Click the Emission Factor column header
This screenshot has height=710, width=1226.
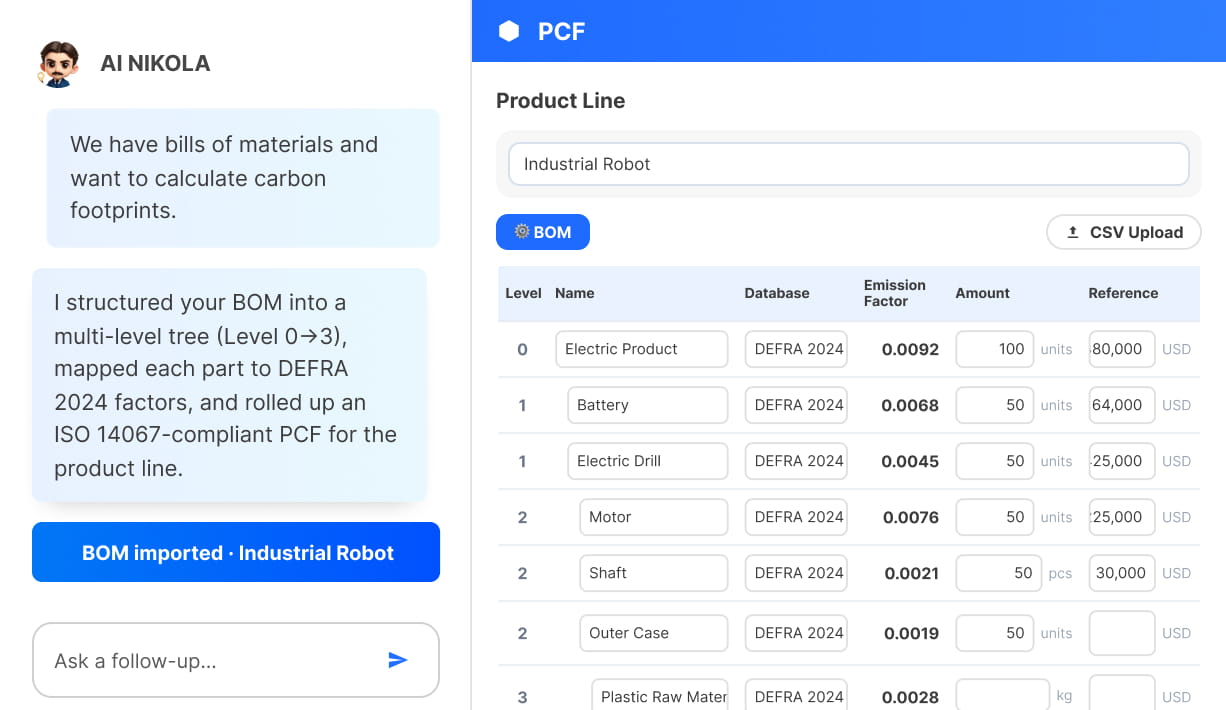coord(894,293)
